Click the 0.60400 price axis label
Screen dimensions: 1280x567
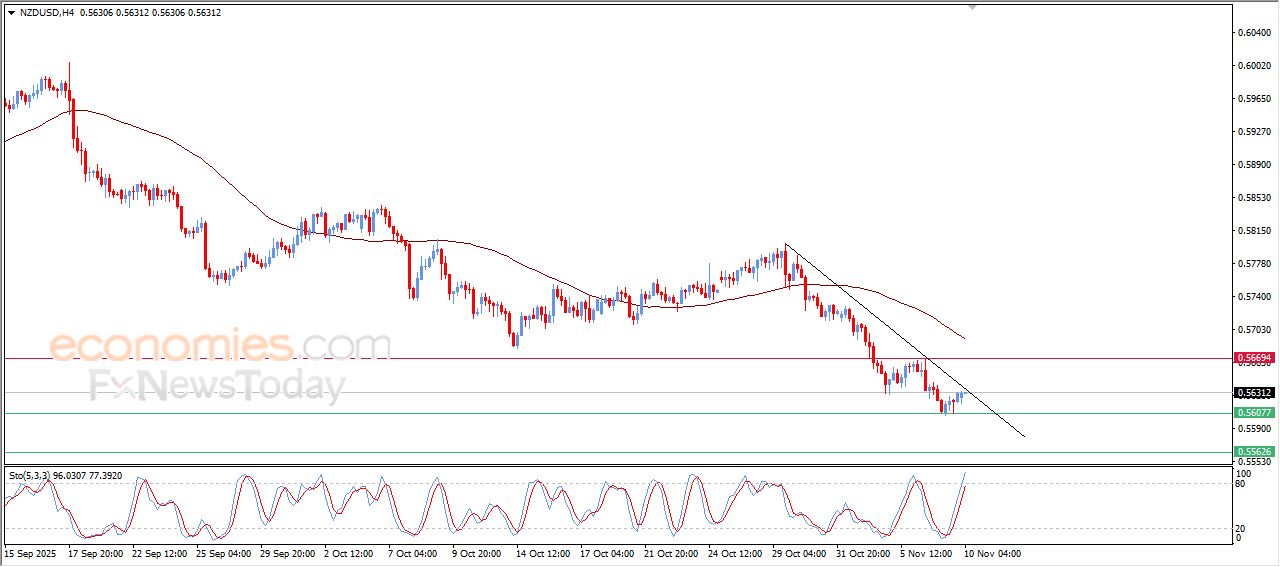1253,32
